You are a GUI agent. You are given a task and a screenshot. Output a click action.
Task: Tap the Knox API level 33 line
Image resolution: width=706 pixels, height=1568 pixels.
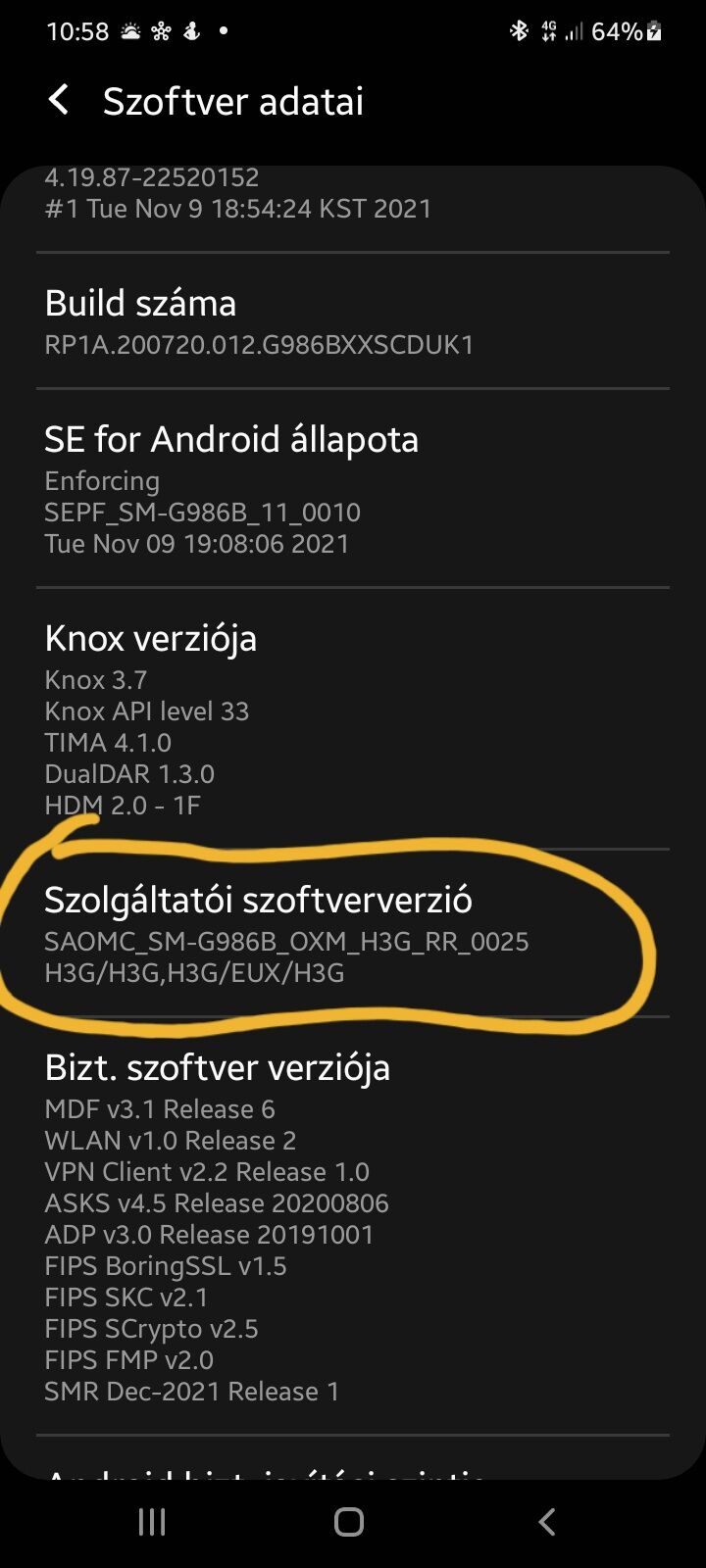147,711
